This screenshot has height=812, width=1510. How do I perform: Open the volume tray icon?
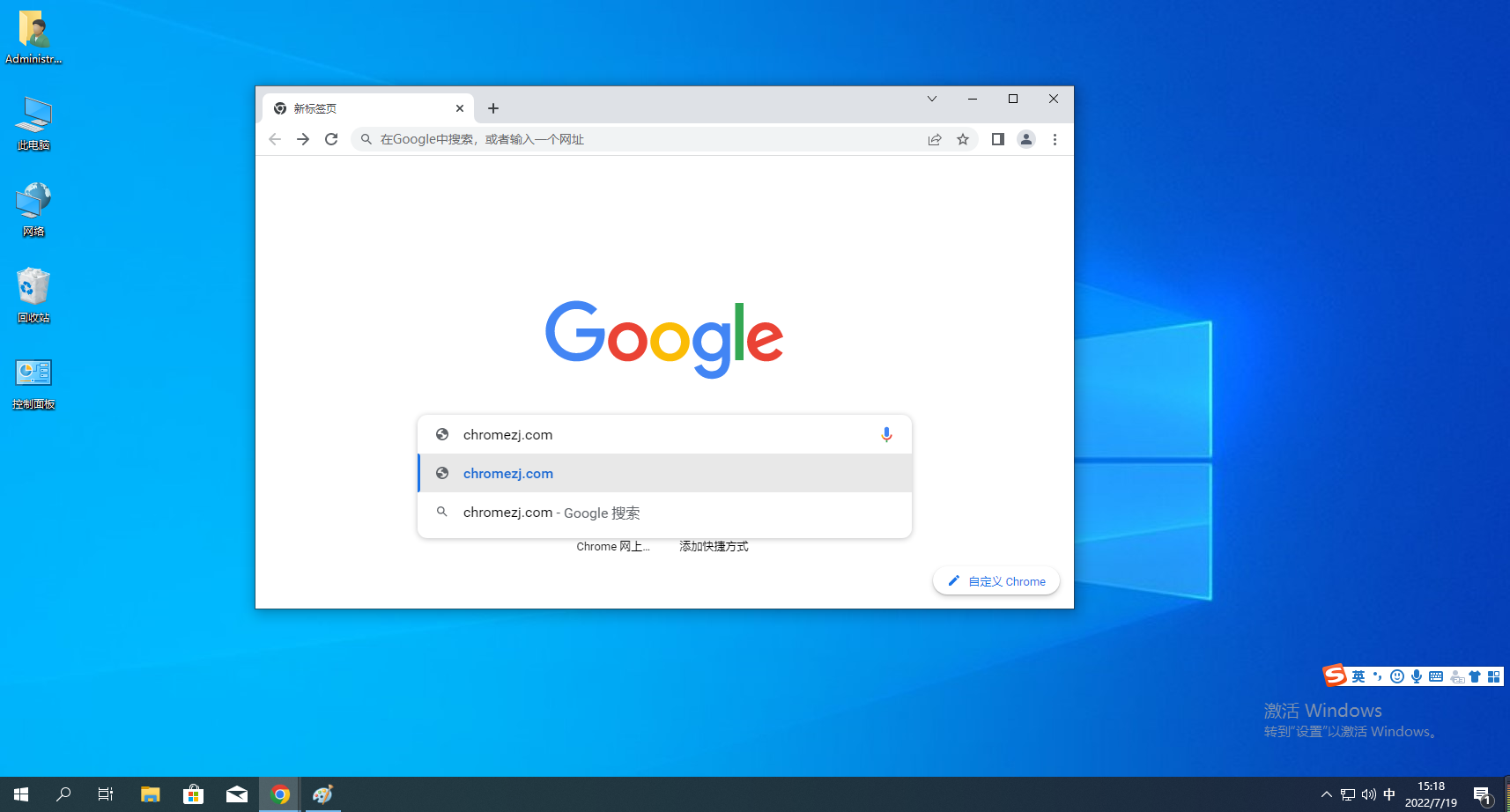coord(1368,794)
